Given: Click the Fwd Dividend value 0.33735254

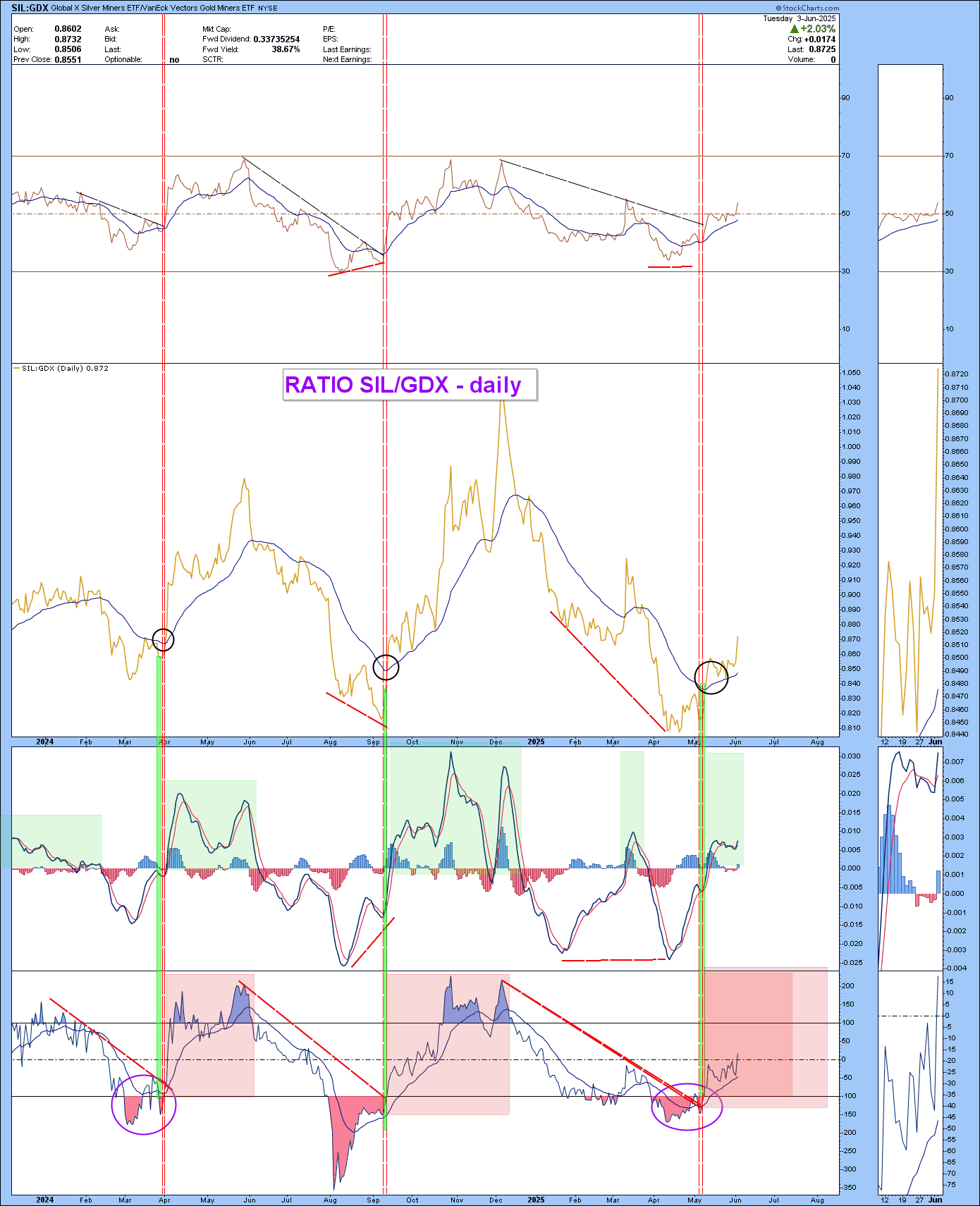Looking at the screenshot, I should (x=276, y=39).
